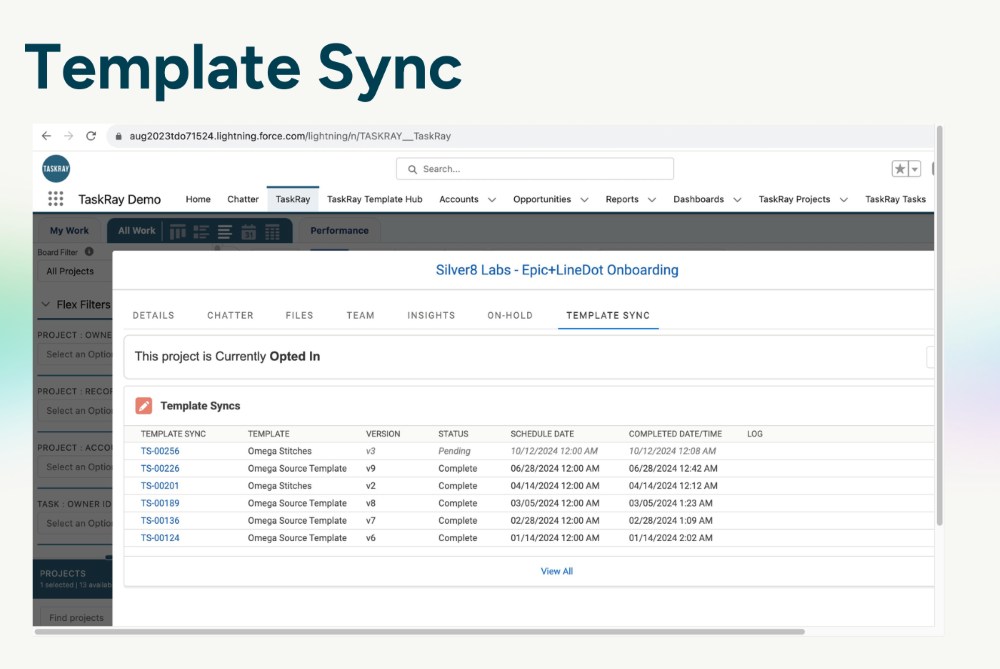Viewport: 1000px width, 669px height.
Task: Click the horizontal scrollbar at the bottom
Action: click(420, 631)
